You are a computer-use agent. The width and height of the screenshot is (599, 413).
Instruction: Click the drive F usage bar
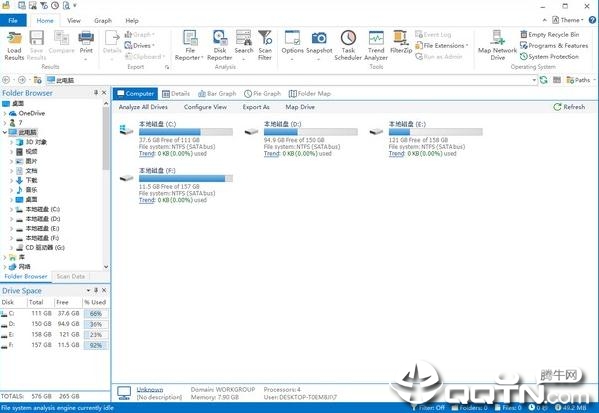coord(186,178)
